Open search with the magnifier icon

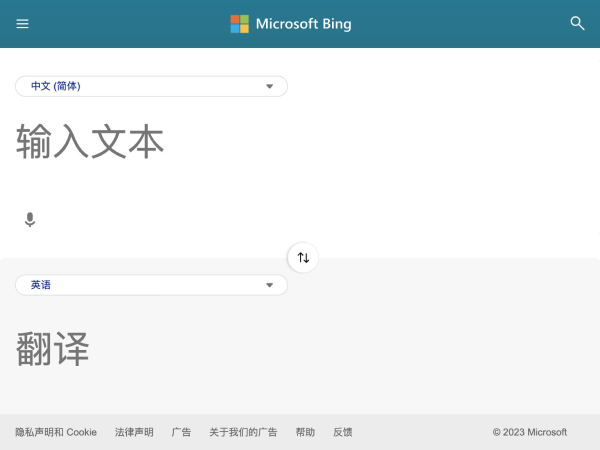tap(577, 24)
